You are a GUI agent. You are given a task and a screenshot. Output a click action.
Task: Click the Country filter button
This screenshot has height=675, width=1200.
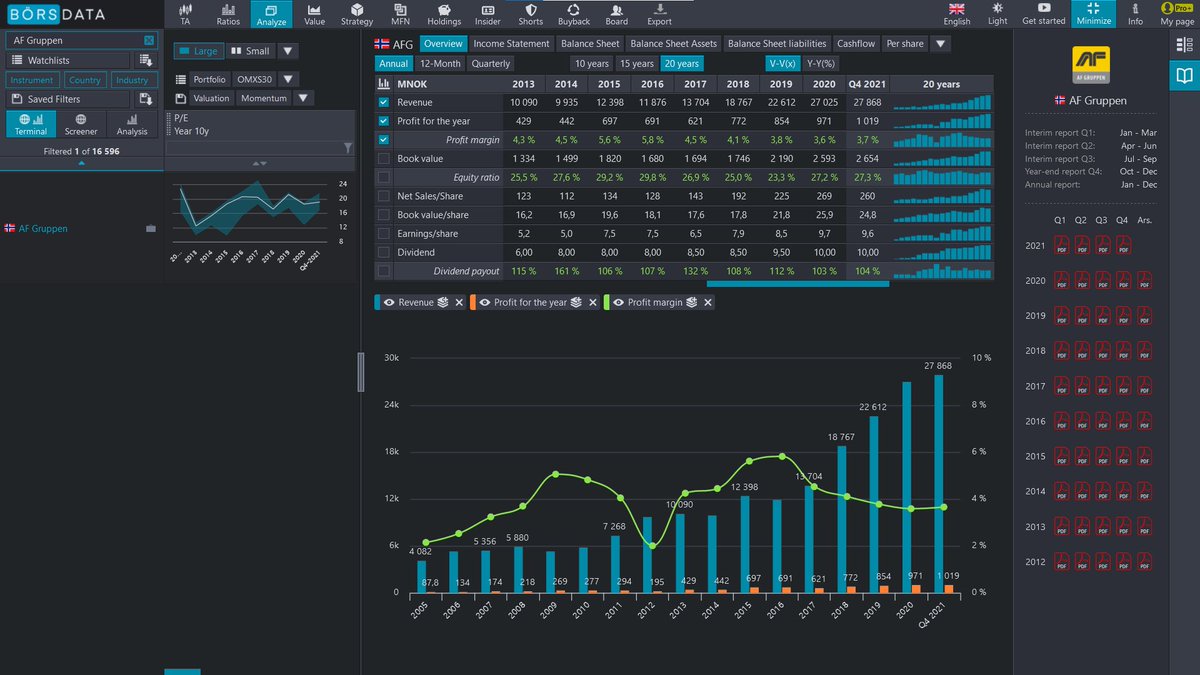[x=85, y=80]
